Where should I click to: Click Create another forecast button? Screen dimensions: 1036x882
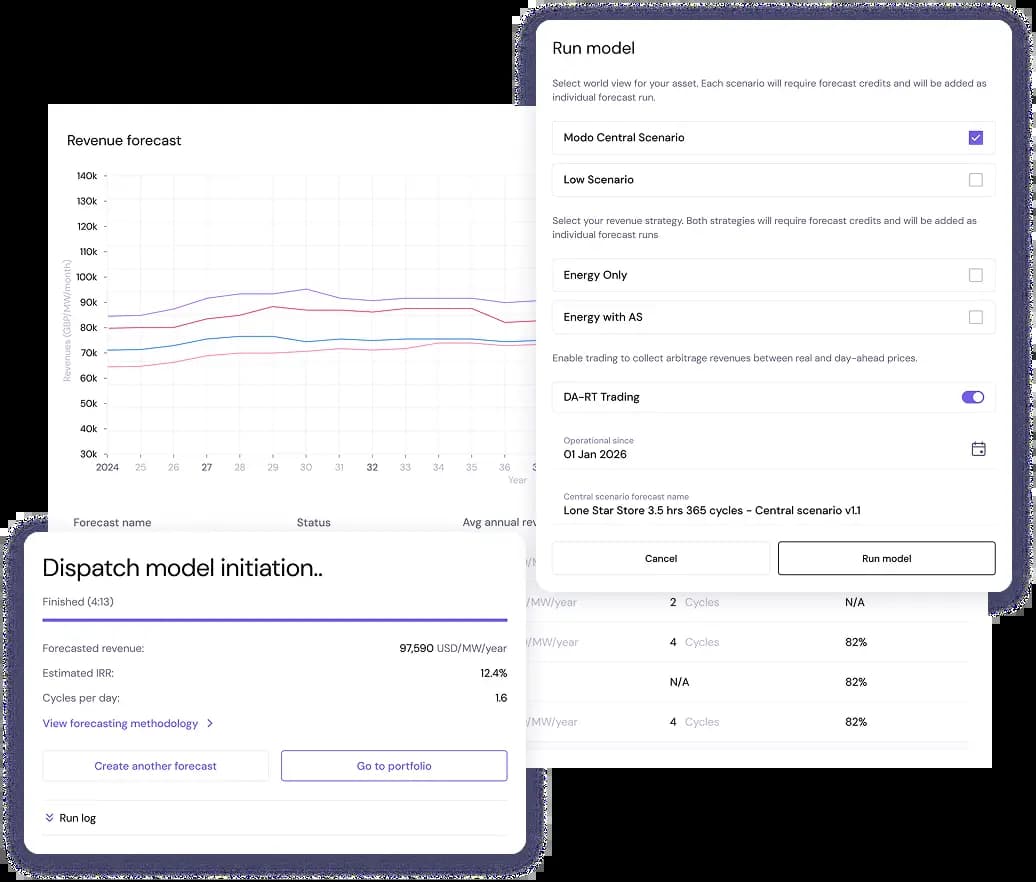coord(155,766)
